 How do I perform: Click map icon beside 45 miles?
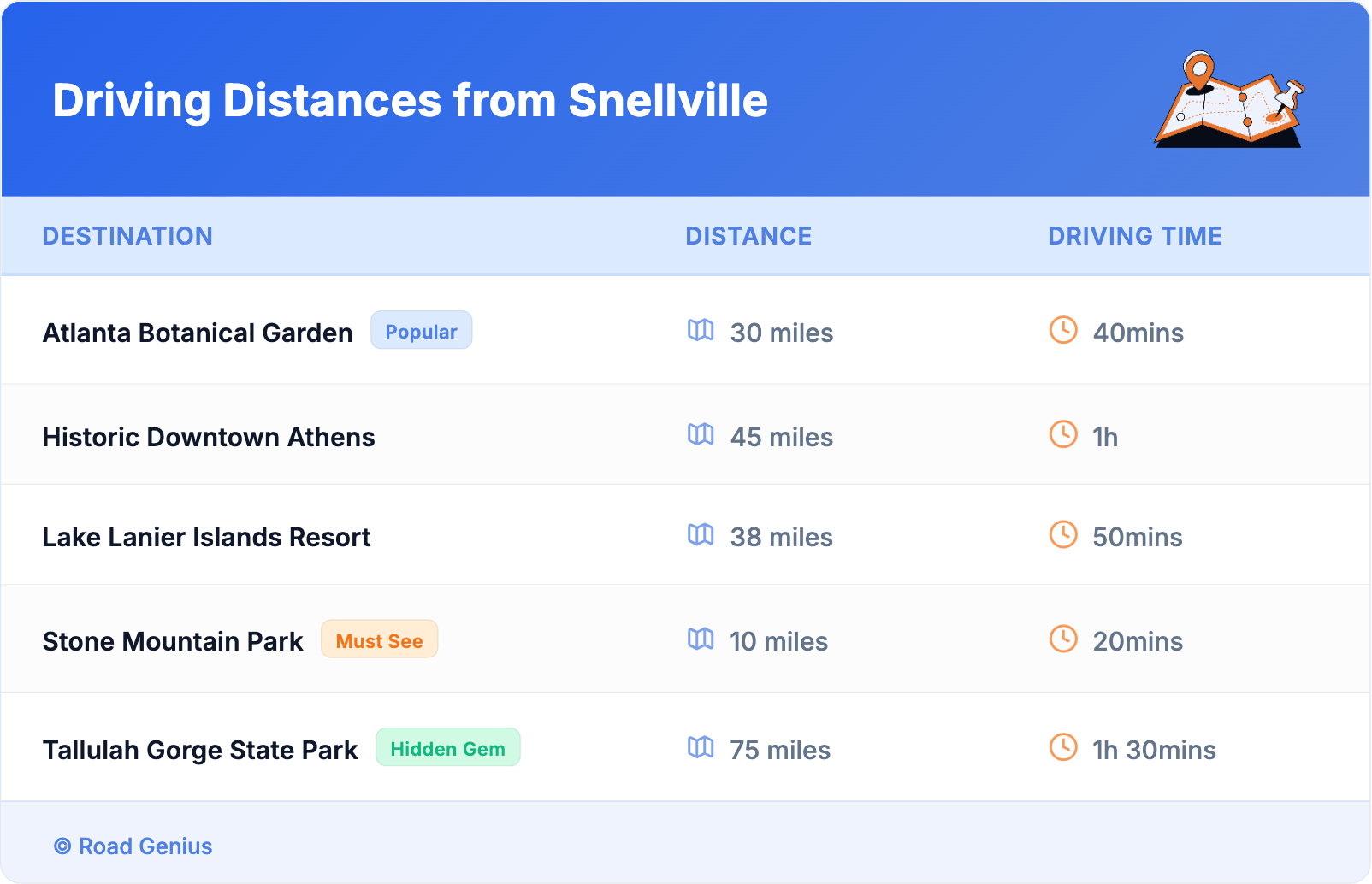(701, 434)
